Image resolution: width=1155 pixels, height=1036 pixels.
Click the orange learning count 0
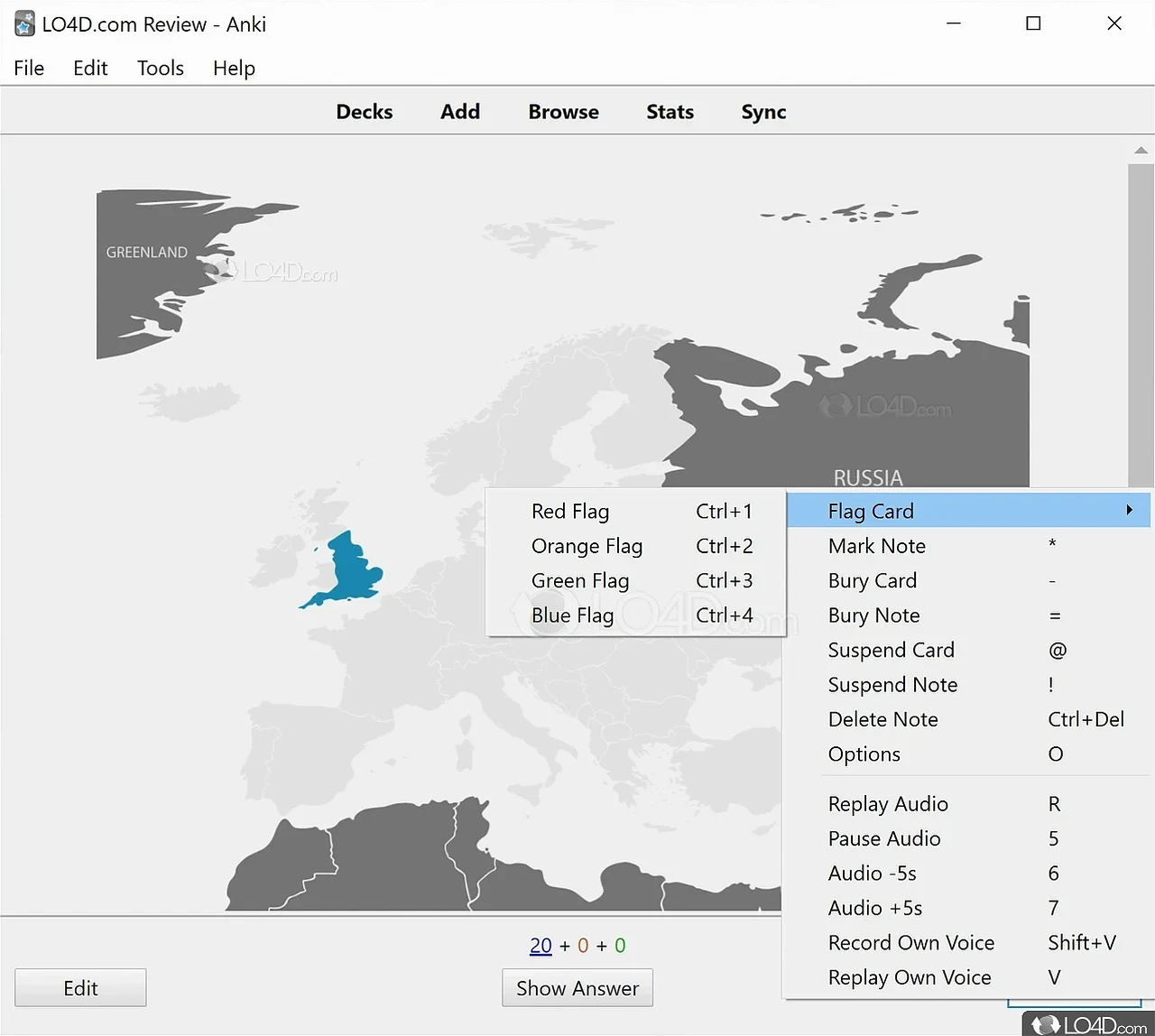coord(583,946)
